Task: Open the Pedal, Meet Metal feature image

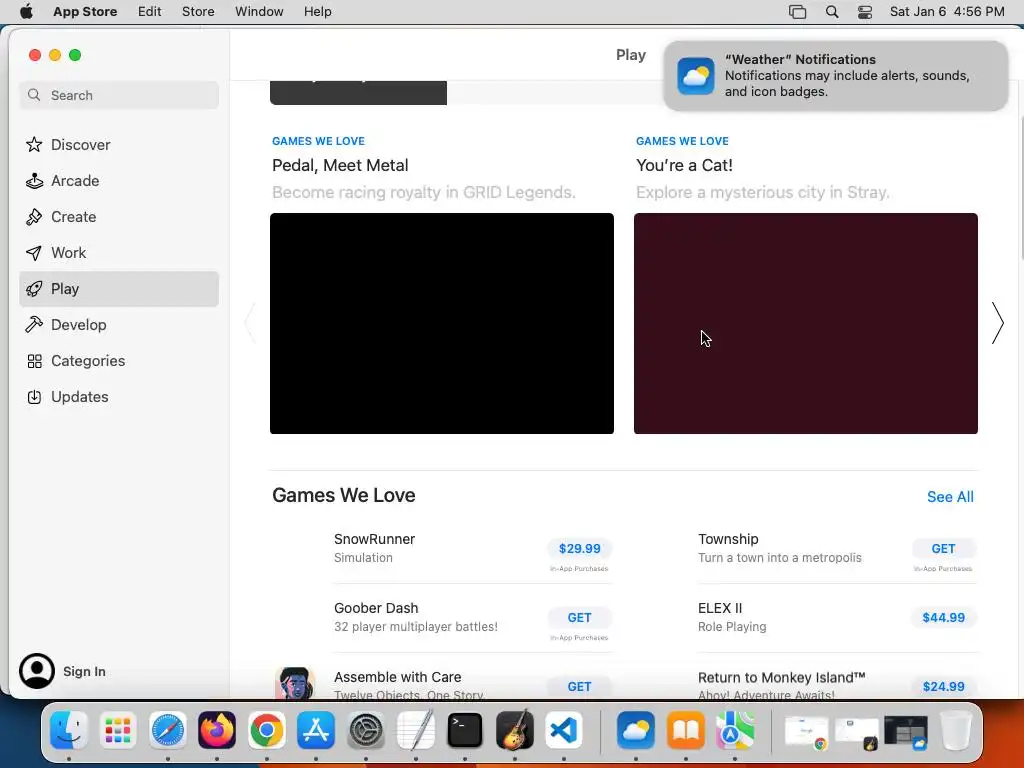Action: point(441,323)
